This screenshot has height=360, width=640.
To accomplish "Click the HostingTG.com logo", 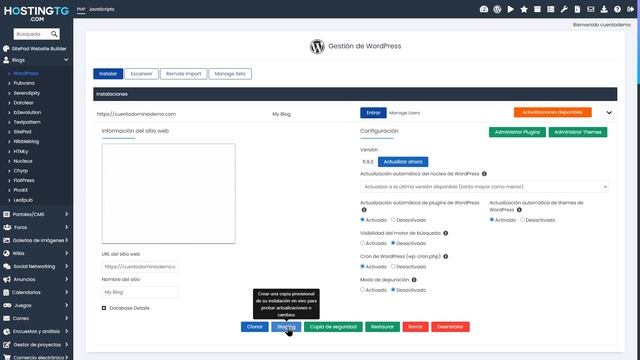I will pyautogui.click(x=36, y=13).
